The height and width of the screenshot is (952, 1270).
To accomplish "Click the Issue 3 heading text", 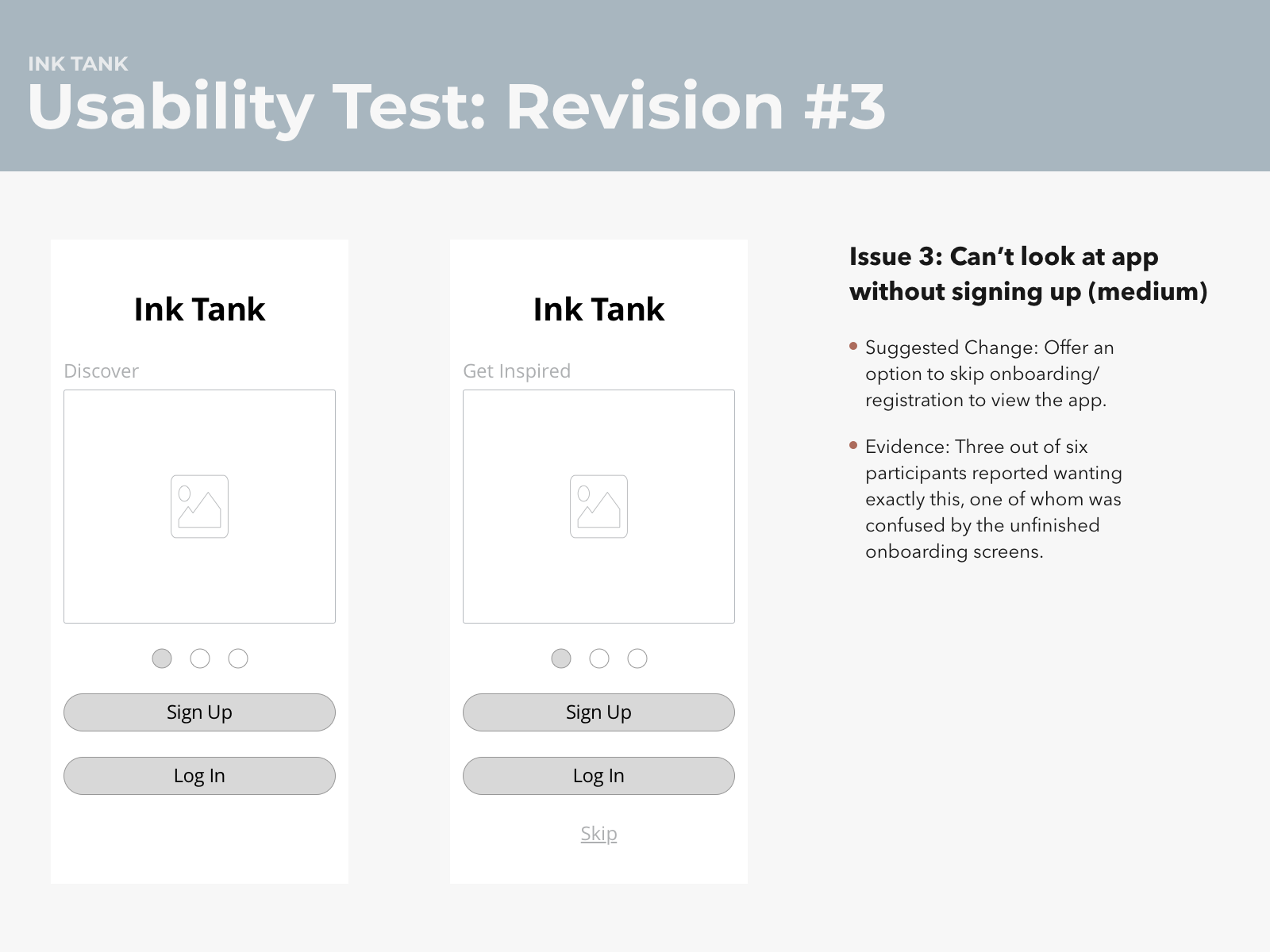I will tap(1028, 274).
